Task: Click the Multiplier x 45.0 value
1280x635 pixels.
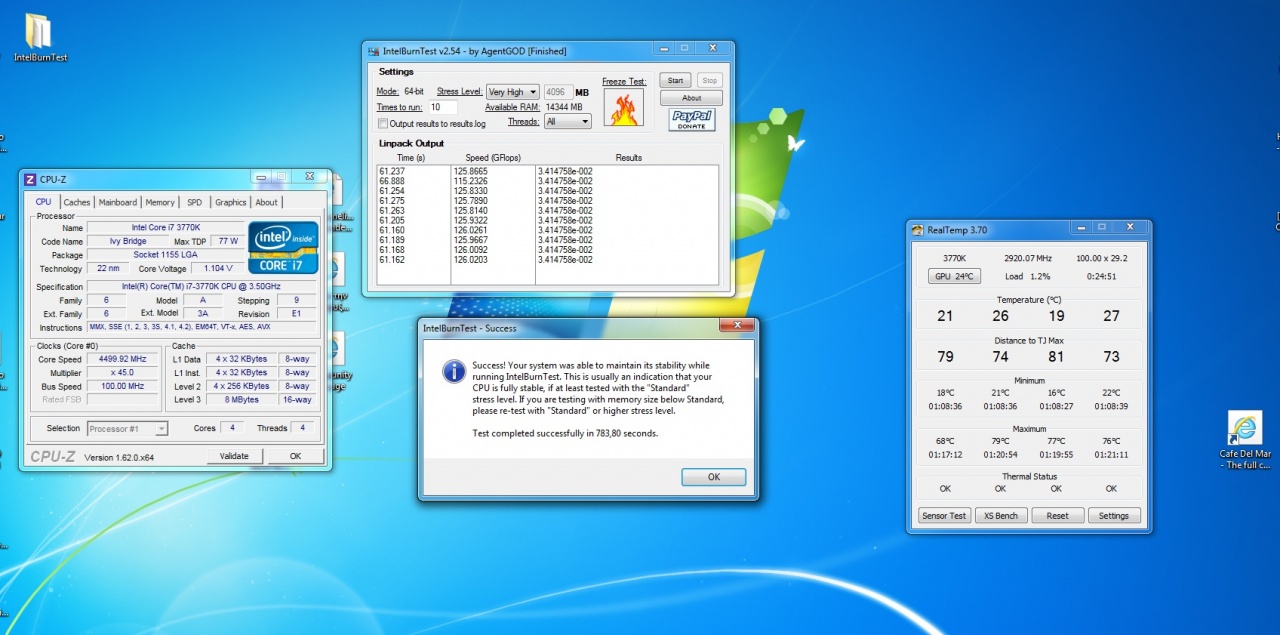Action: click(123, 373)
